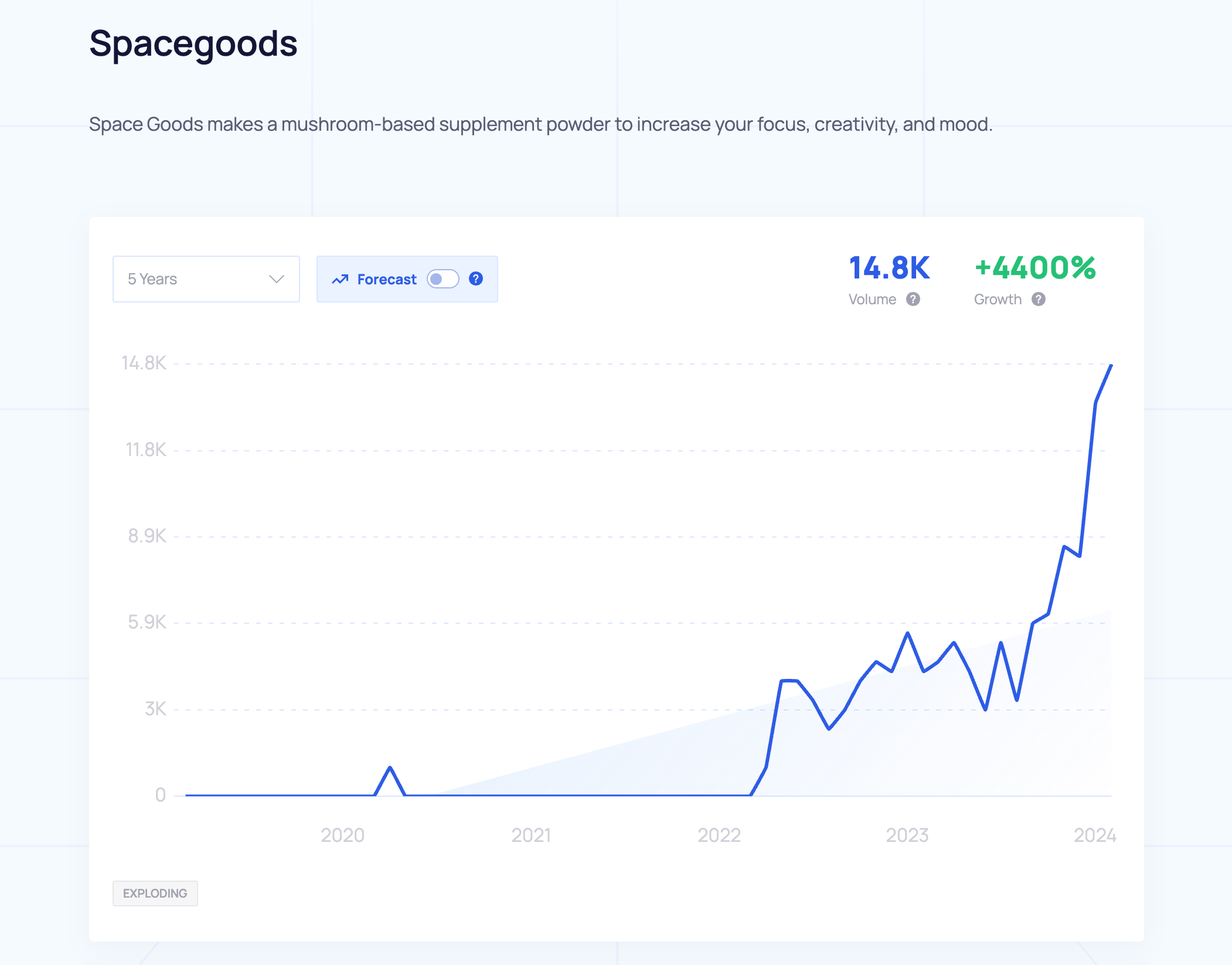Click the 3K y-axis label
The width and height of the screenshot is (1232, 965).
point(155,709)
